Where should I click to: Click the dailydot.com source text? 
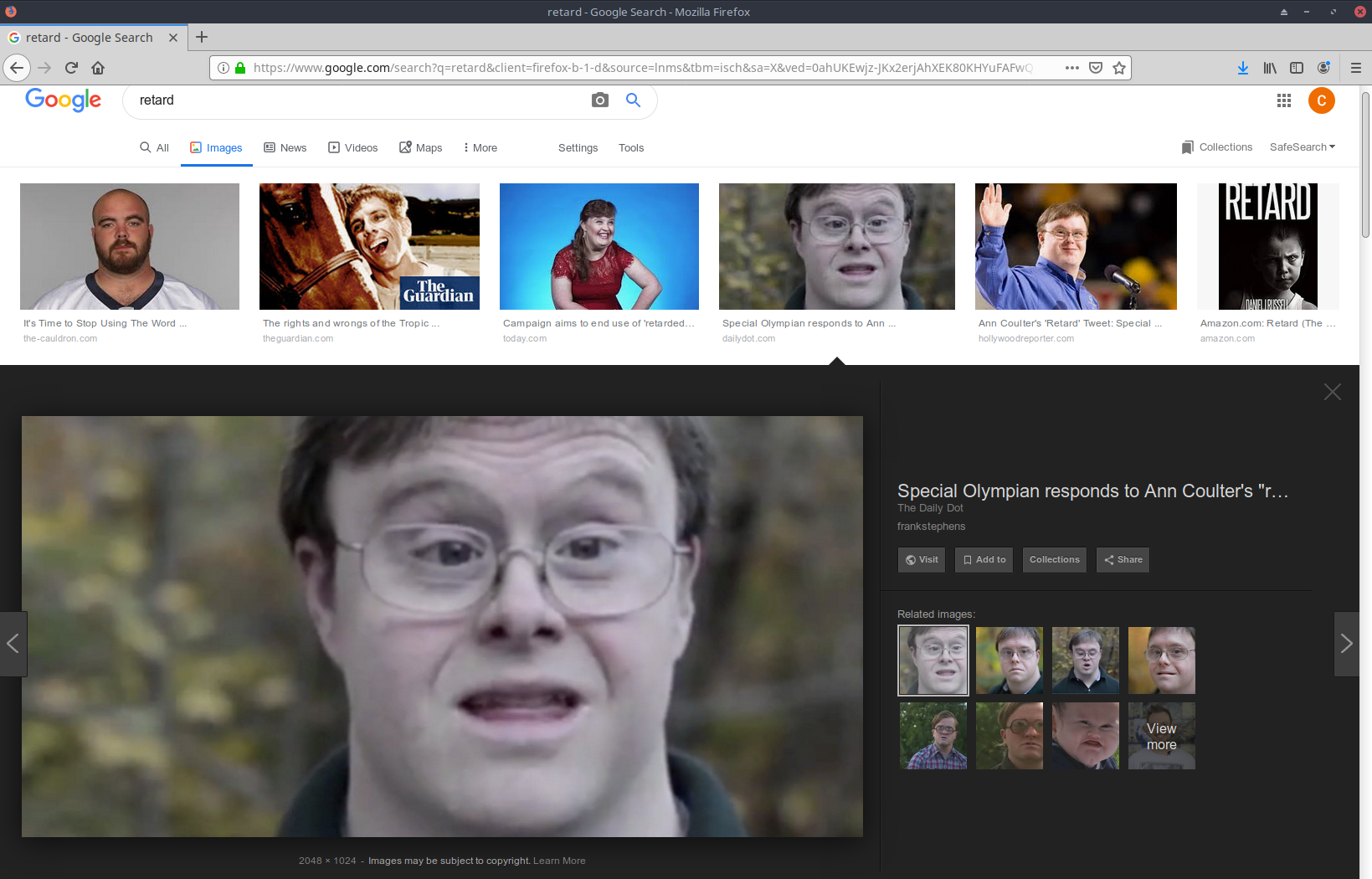(x=748, y=339)
